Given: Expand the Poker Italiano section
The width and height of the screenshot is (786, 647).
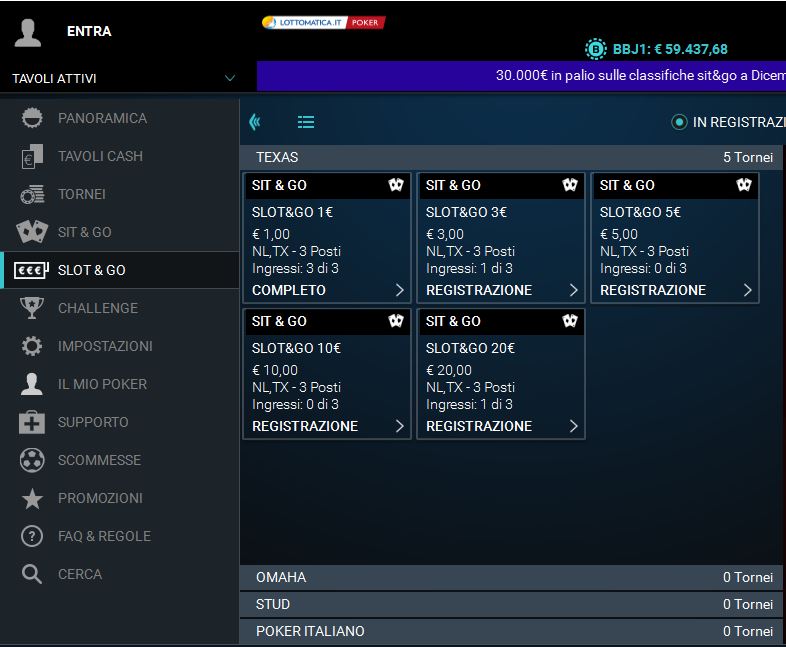Looking at the screenshot, I should tap(511, 631).
